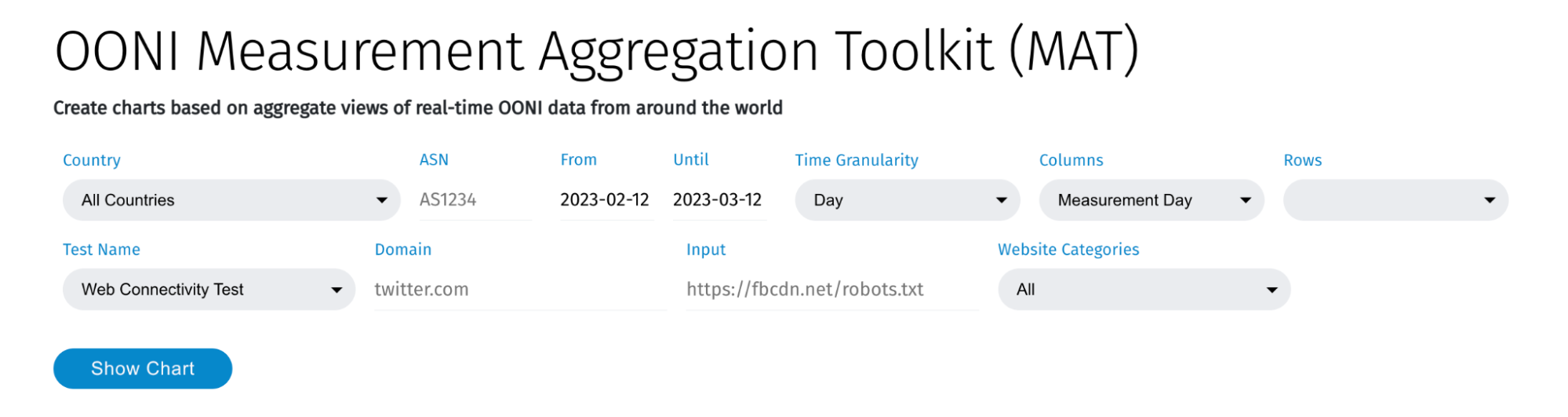Screen dimensions: 1568x417
Task: Click the caret arrow in Website Categories selector
Action: pyautogui.click(x=1271, y=290)
